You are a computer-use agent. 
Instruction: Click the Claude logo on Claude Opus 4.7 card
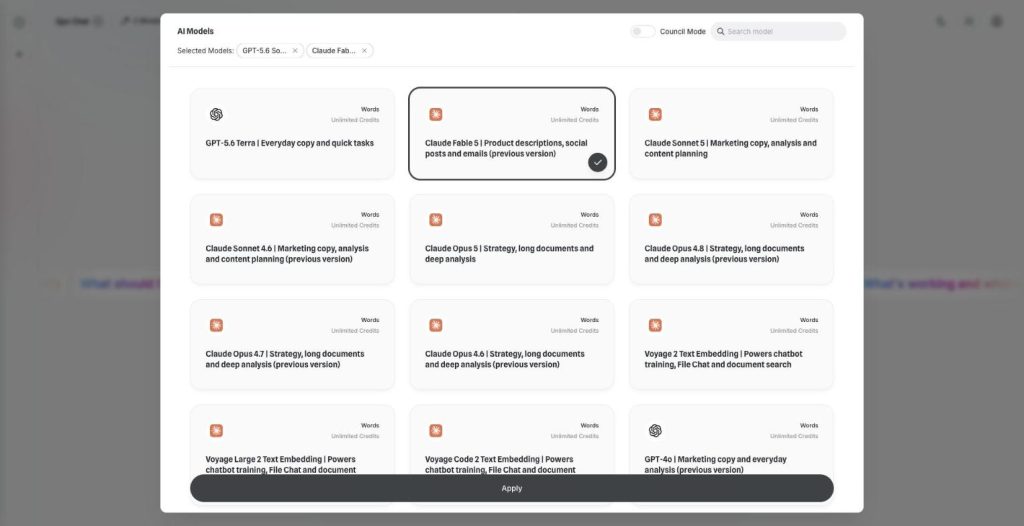pos(216,325)
